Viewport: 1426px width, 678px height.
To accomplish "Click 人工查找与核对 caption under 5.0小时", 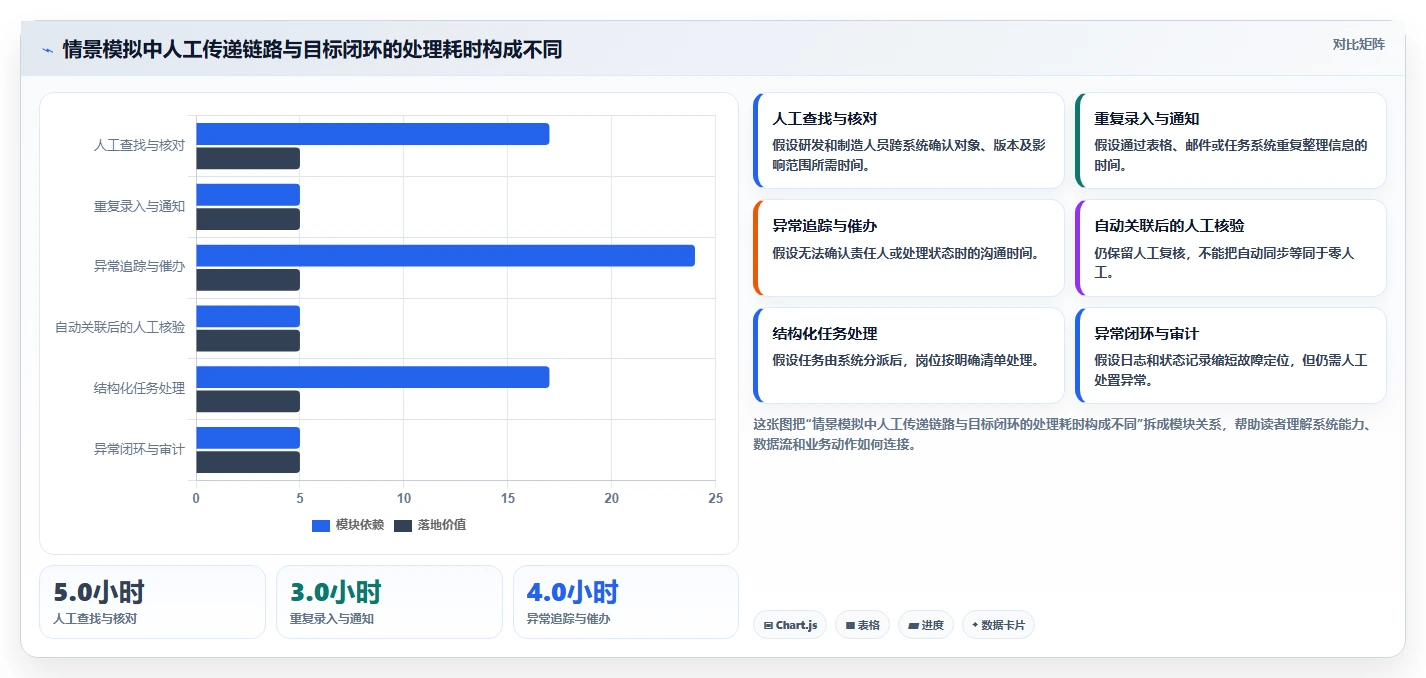I will click(x=95, y=619).
